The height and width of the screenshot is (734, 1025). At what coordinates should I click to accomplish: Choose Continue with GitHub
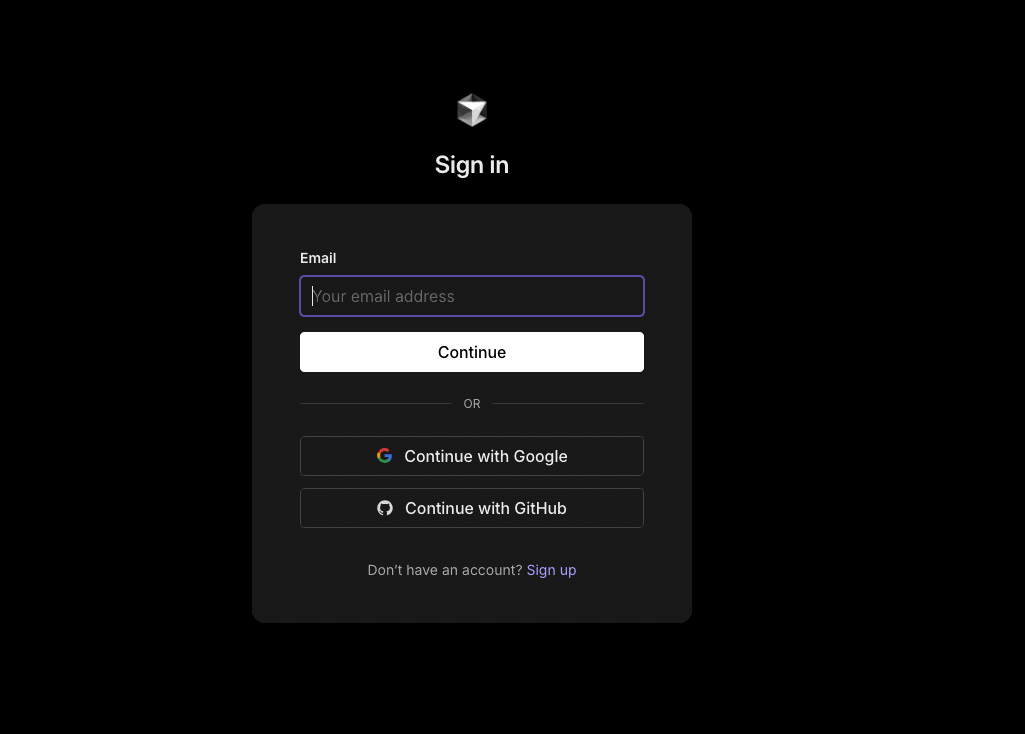tap(471, 508)
